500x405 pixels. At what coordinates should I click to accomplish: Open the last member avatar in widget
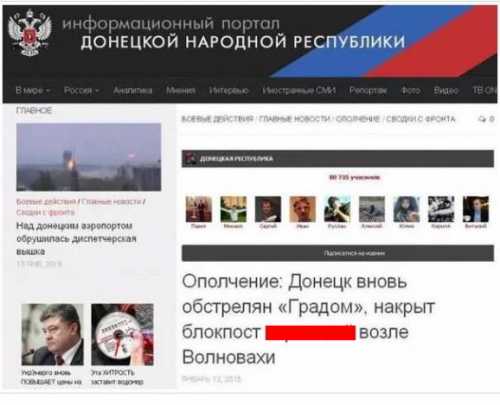pyautogui.click(x=476, y=209)
